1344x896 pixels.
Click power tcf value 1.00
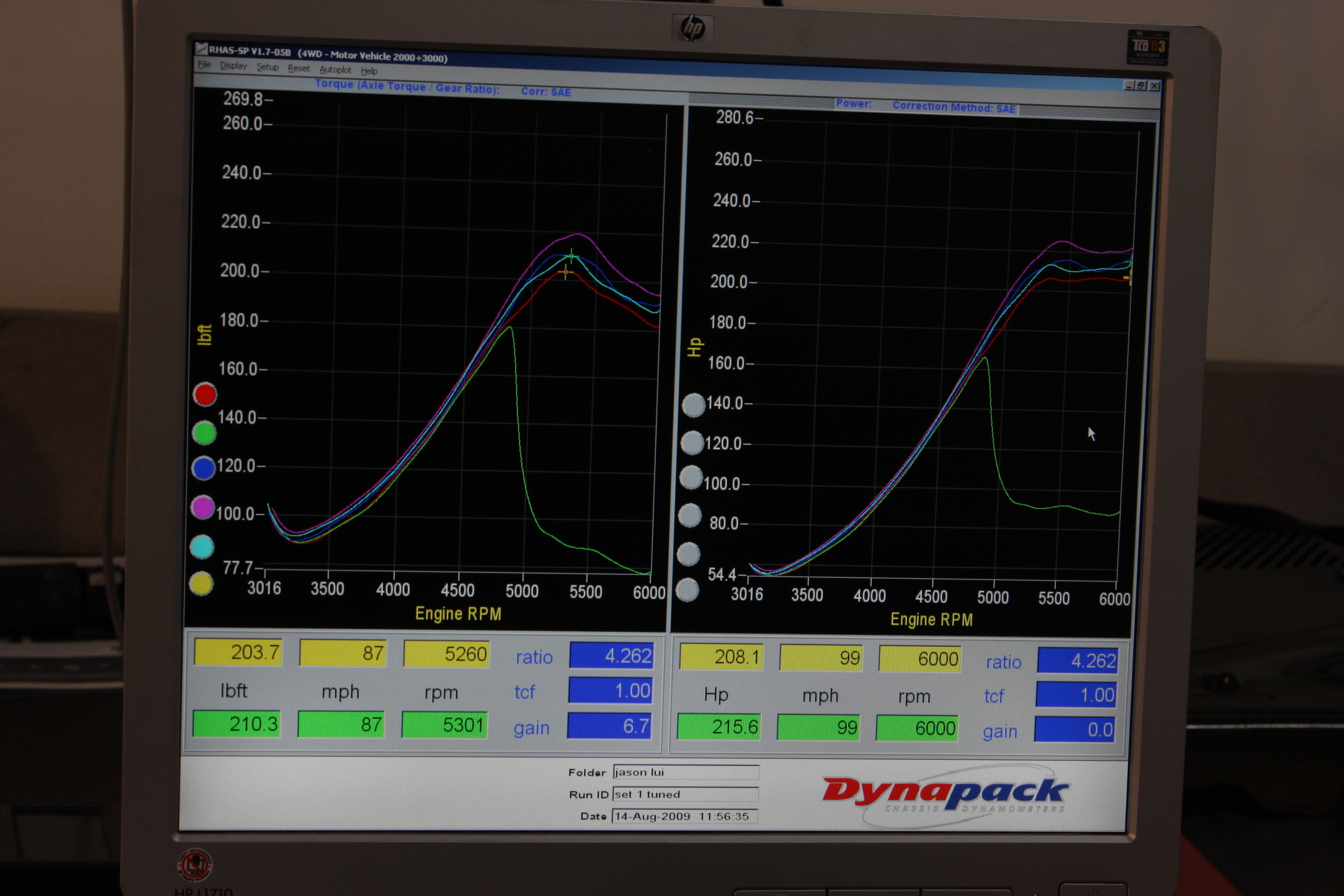[x=1076, y=695]
